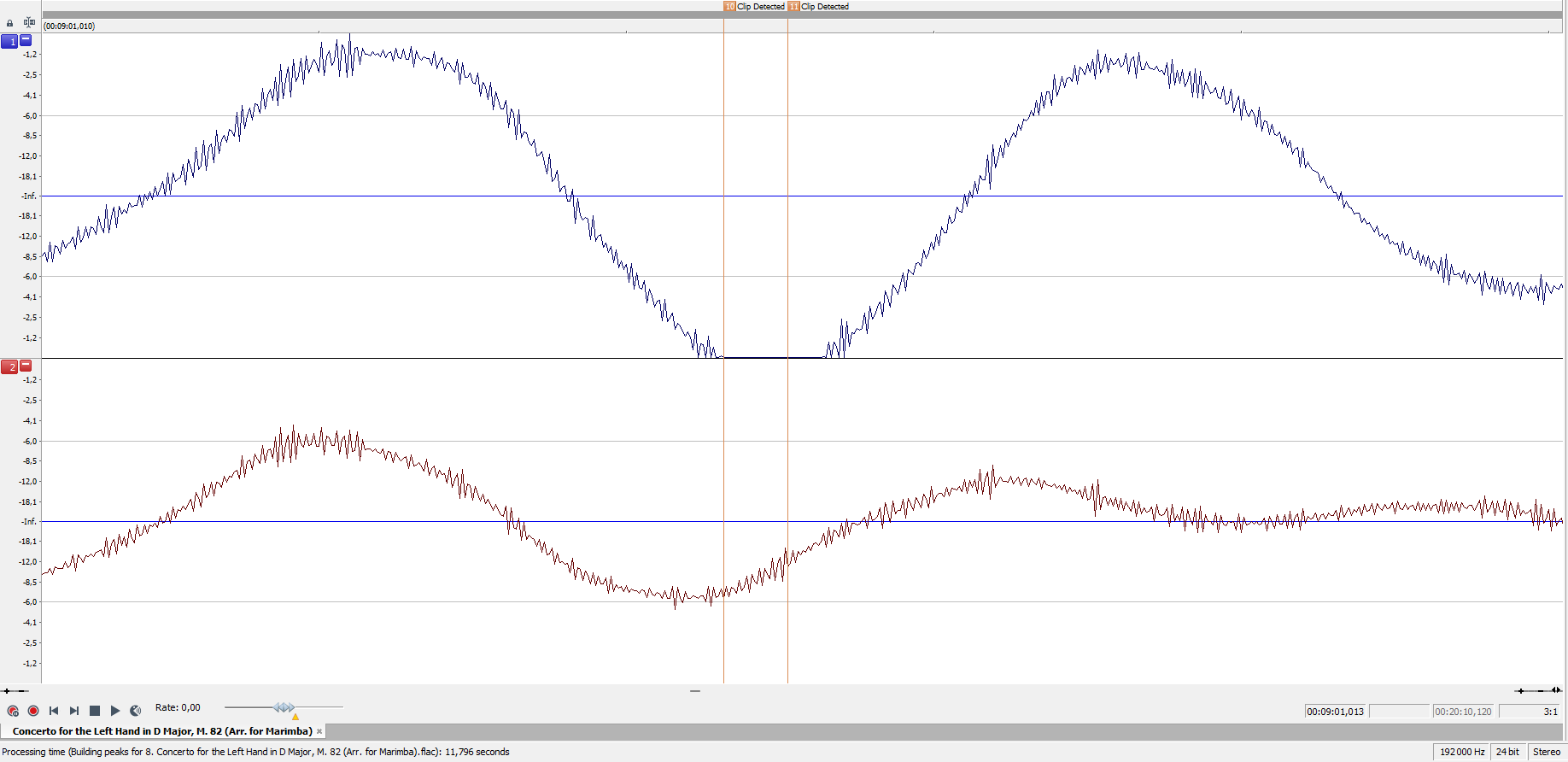This screenshot has height=762, width=1568.
Task: Click the text-cursor snap icon beside the lock
Action: click(29, 23)
